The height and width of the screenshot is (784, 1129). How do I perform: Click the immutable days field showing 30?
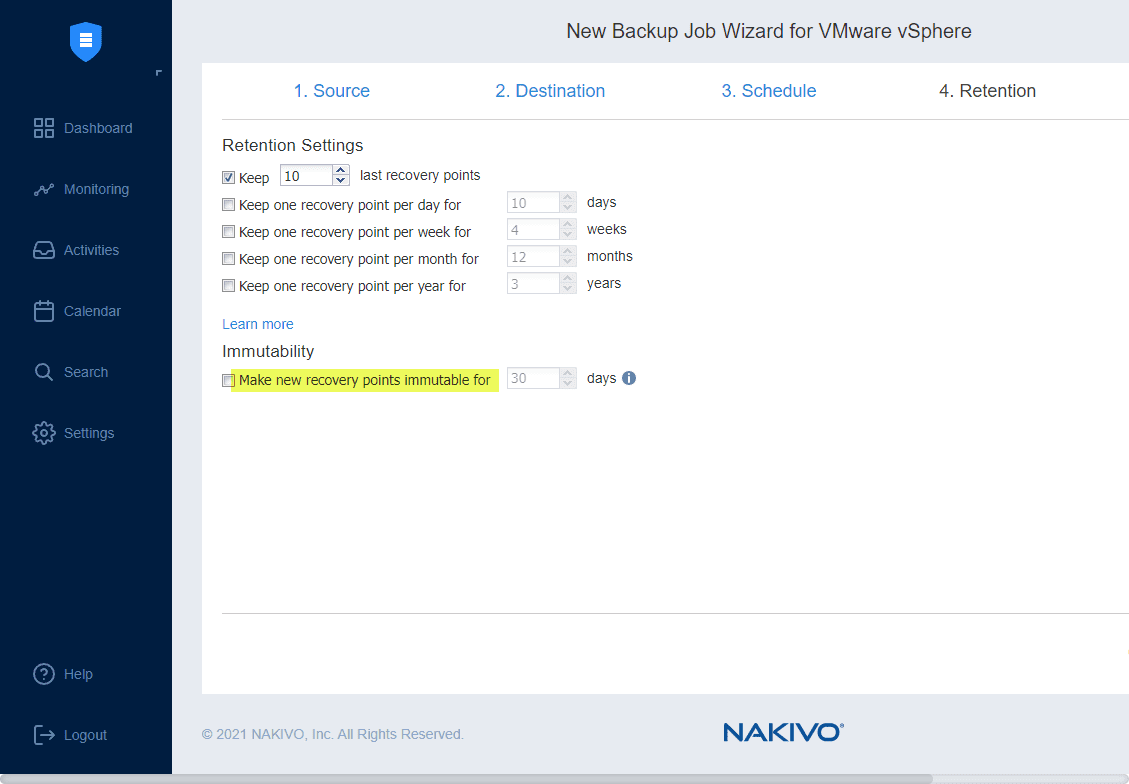[534, 378]
